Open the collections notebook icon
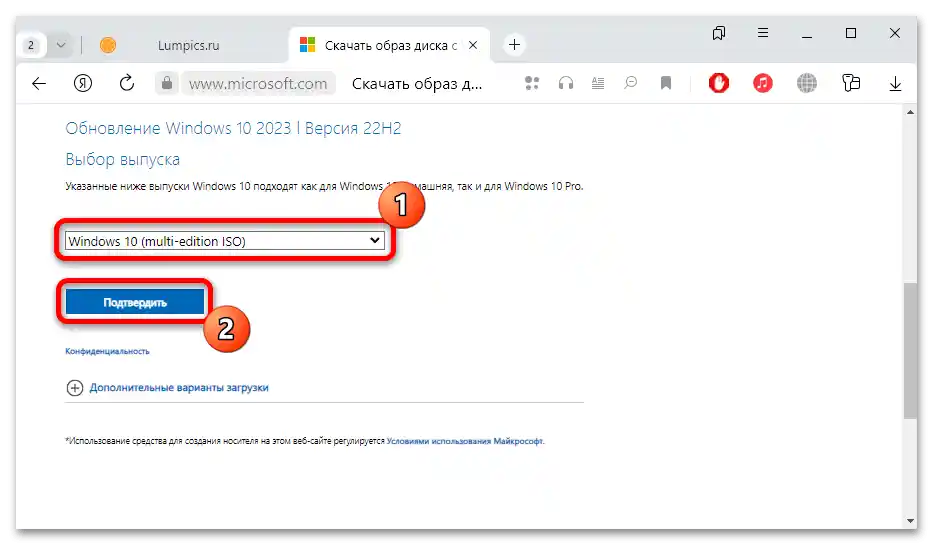Viewport: 933px width, 545px height. (851, 83)
